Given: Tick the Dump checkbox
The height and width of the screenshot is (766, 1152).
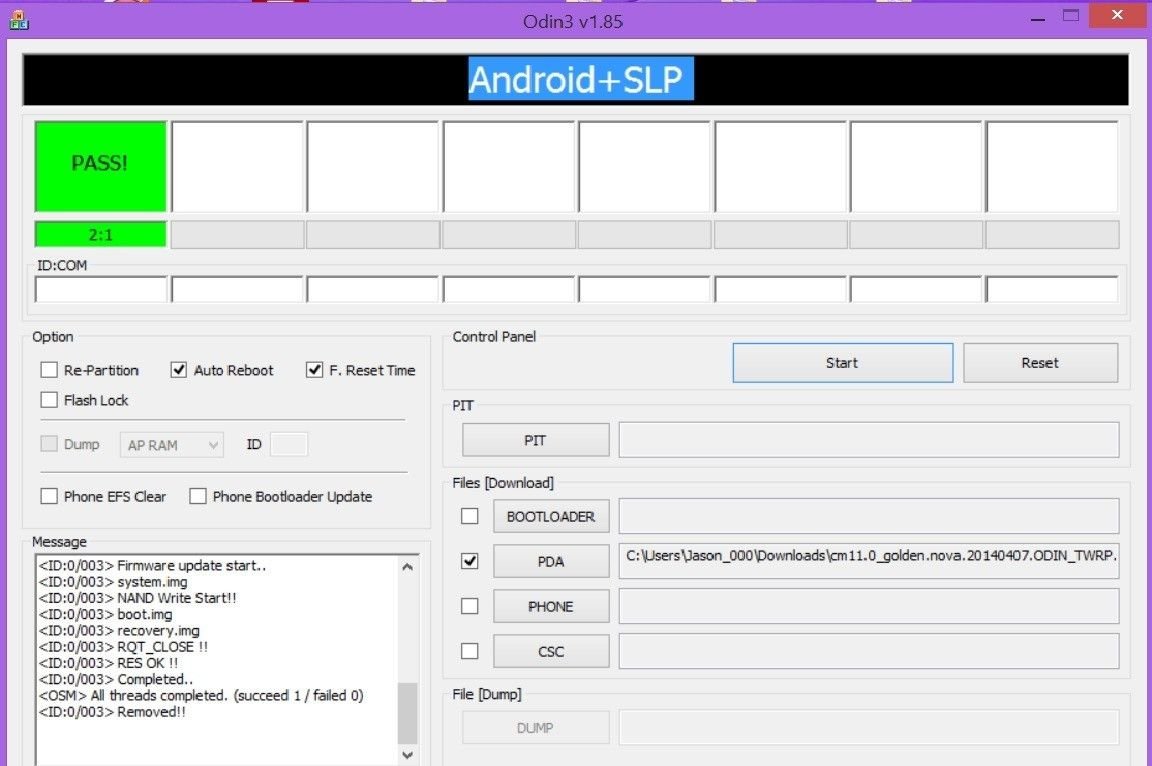Looking at the screenshot, I should [x=49, y=444].
